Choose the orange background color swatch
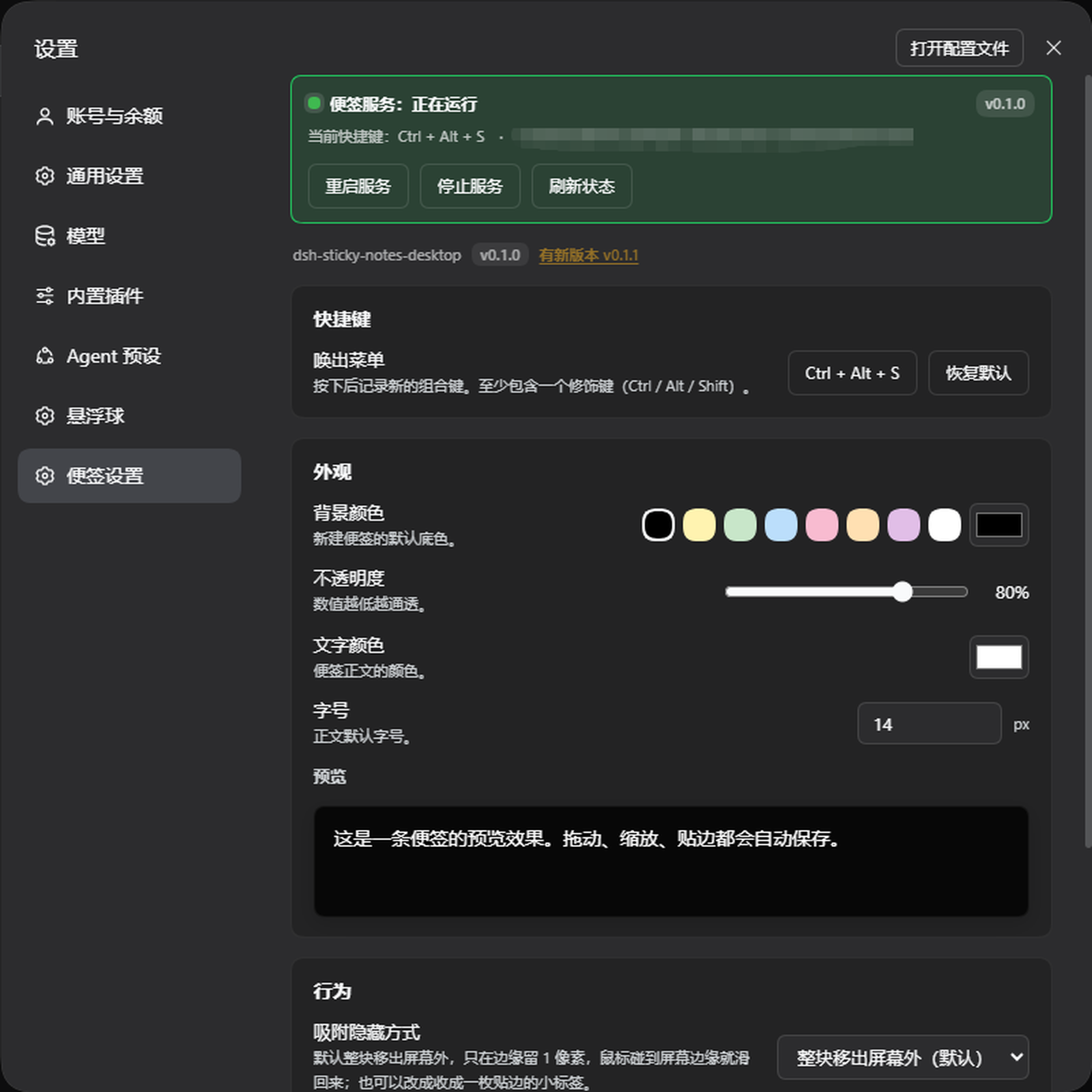The height and width of the screenshot is (1092, 1092). click(863, 525)
